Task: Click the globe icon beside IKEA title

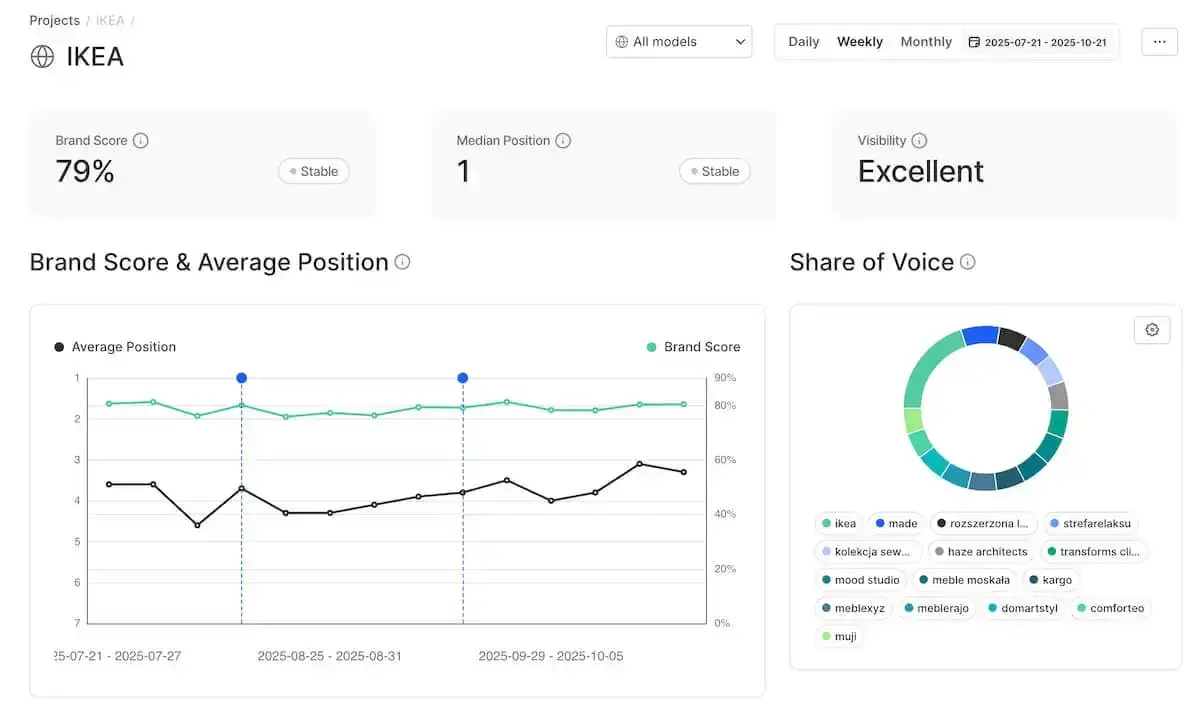Action: pyautogui.click(x=42, y=57)
